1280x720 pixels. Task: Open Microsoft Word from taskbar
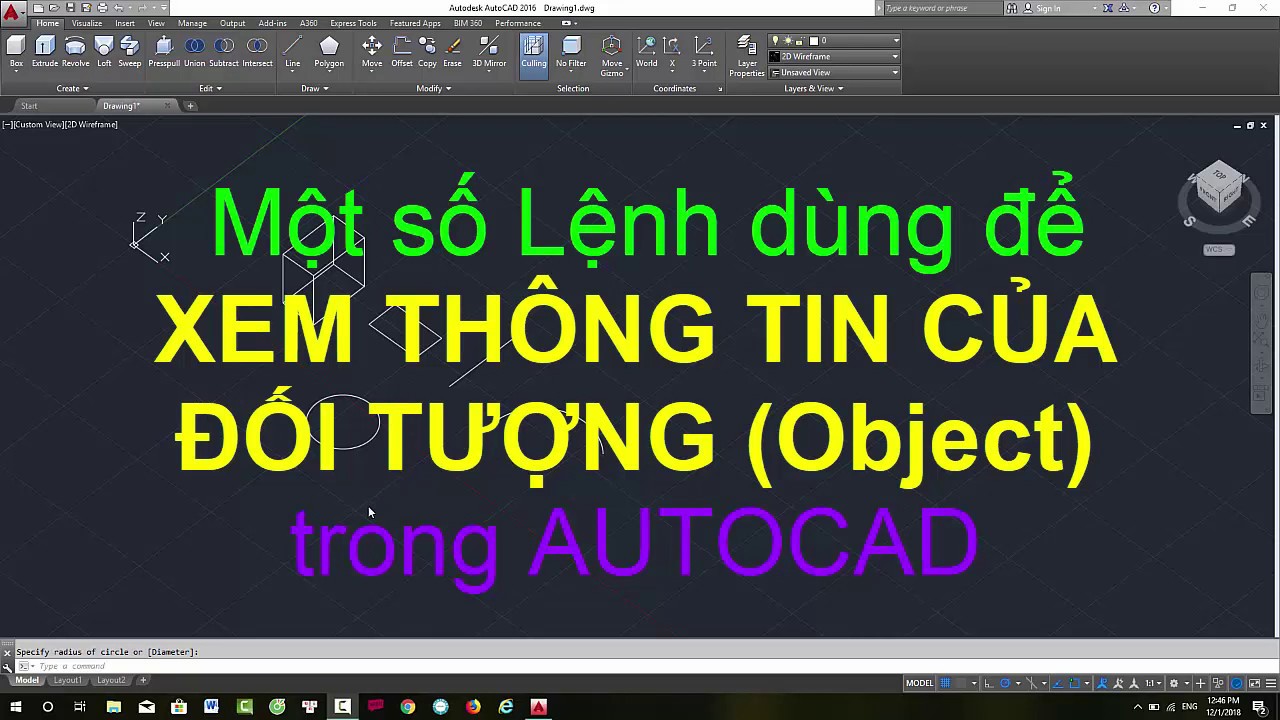click(211, 707)
